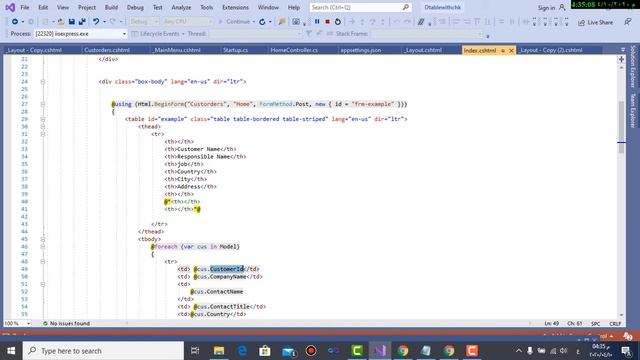This screenshot has width=640, height=360.
Task: Click the Type here to search box
Action: click(103, 351)
